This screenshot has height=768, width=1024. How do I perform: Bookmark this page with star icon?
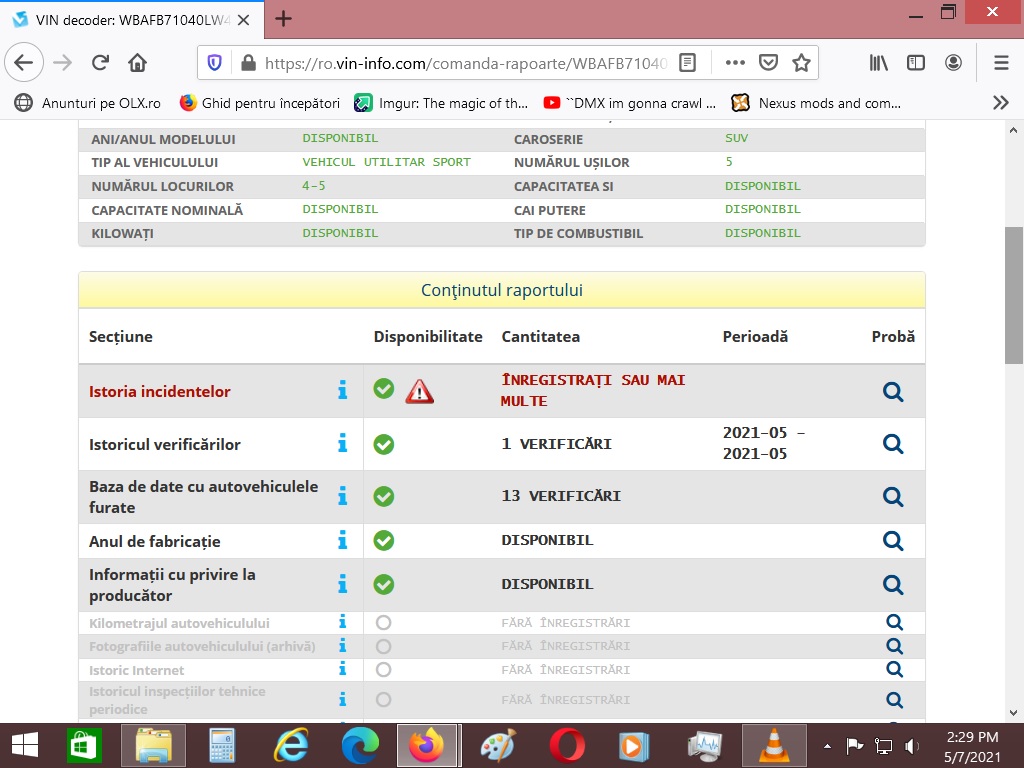point(801,63)
